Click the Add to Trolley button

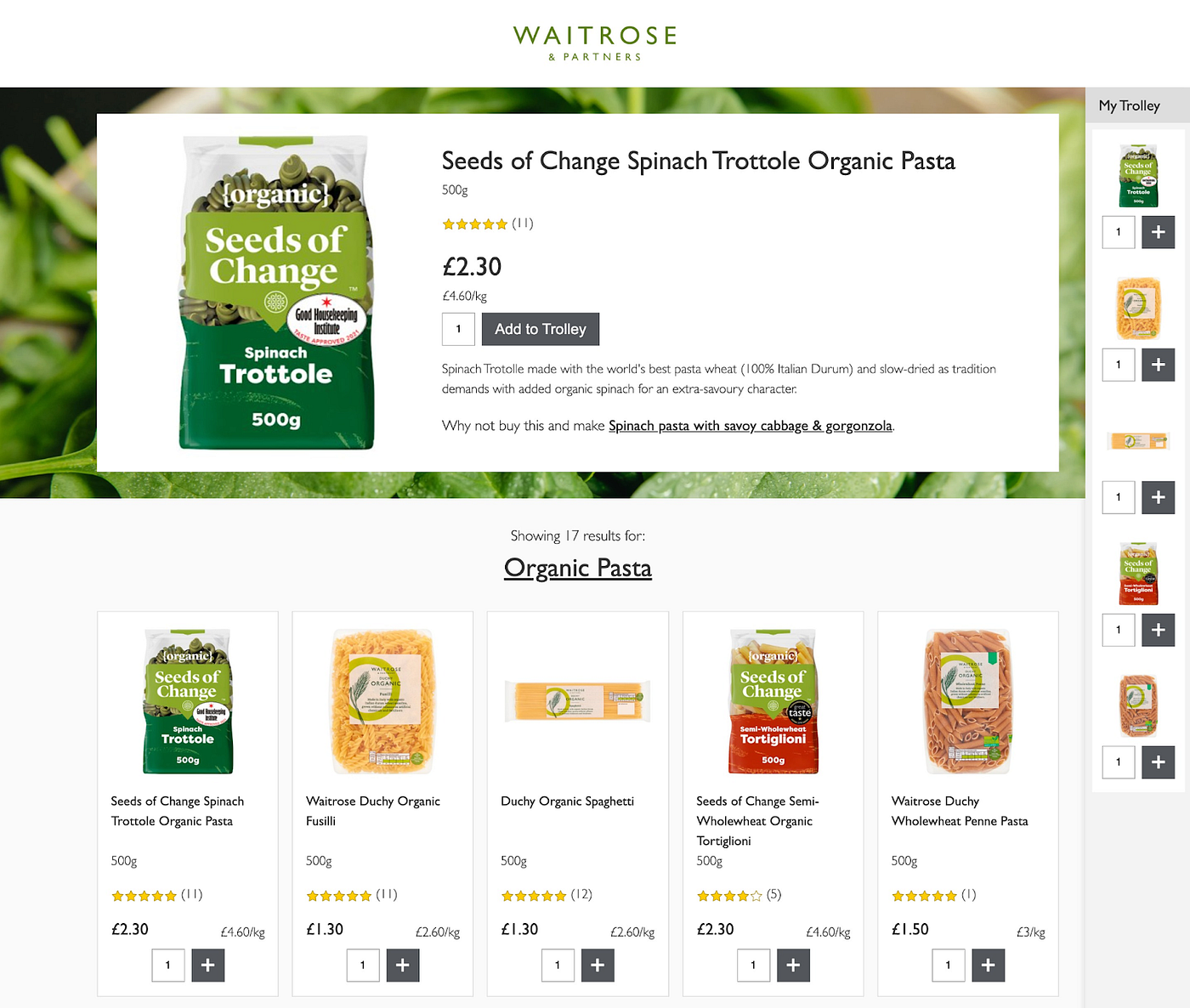pos(541,329)
